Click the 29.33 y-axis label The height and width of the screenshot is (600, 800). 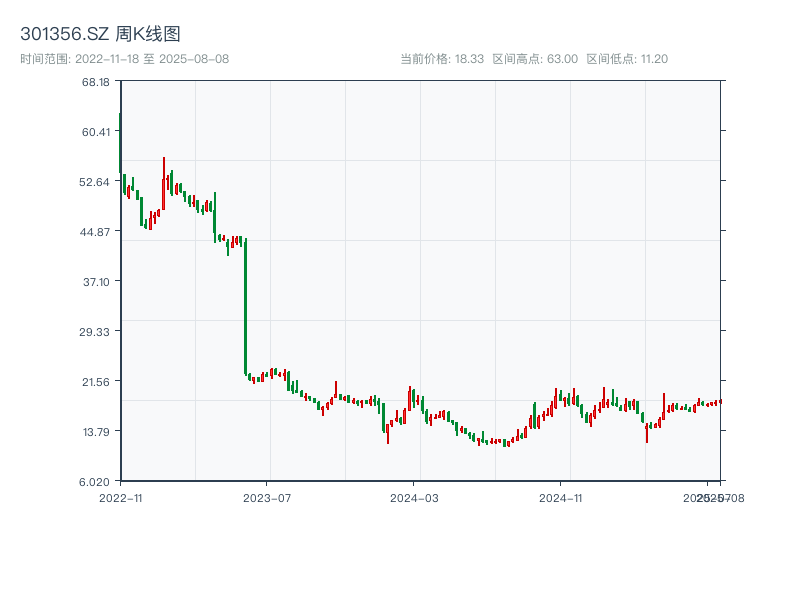click(96, 332)
